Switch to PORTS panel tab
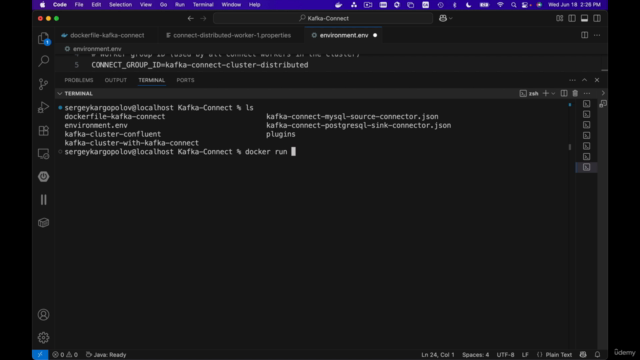The width and height of the screenshot is (640, 360). pyautogui.click(x=185, y=80)
